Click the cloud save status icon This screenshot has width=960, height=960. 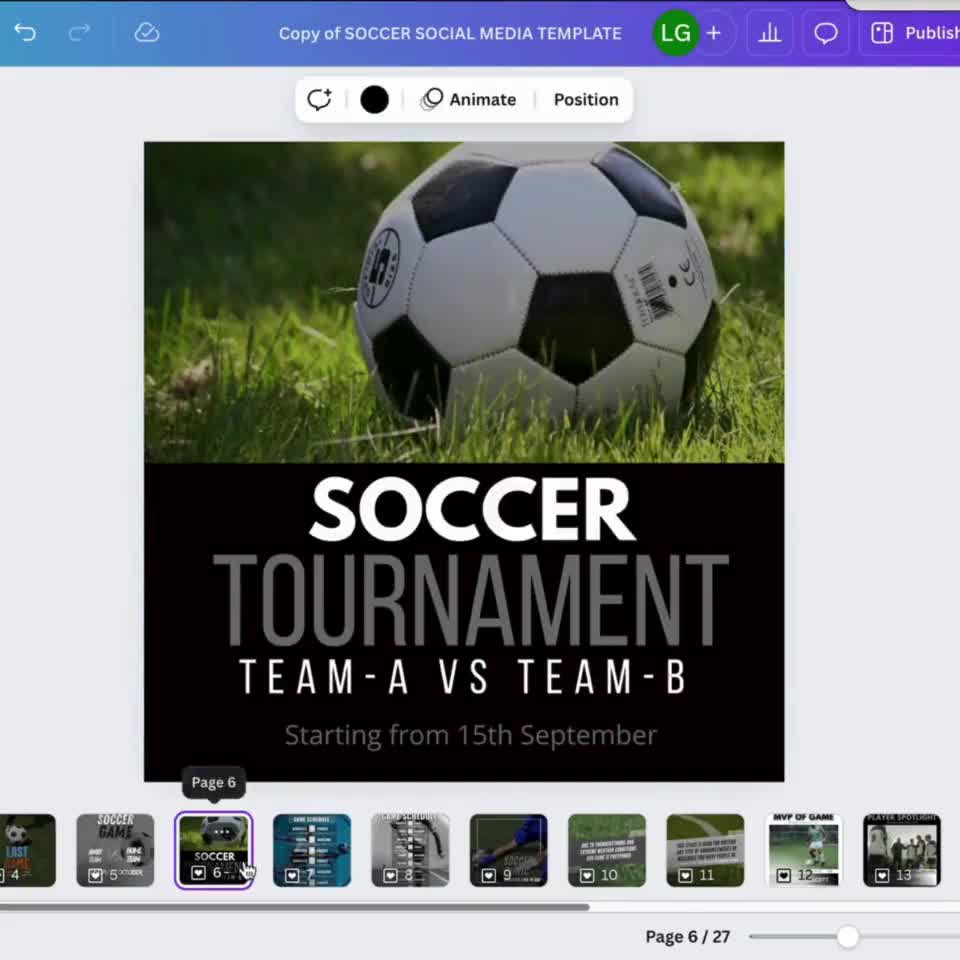pyautogui.click(x=146, y=32)
